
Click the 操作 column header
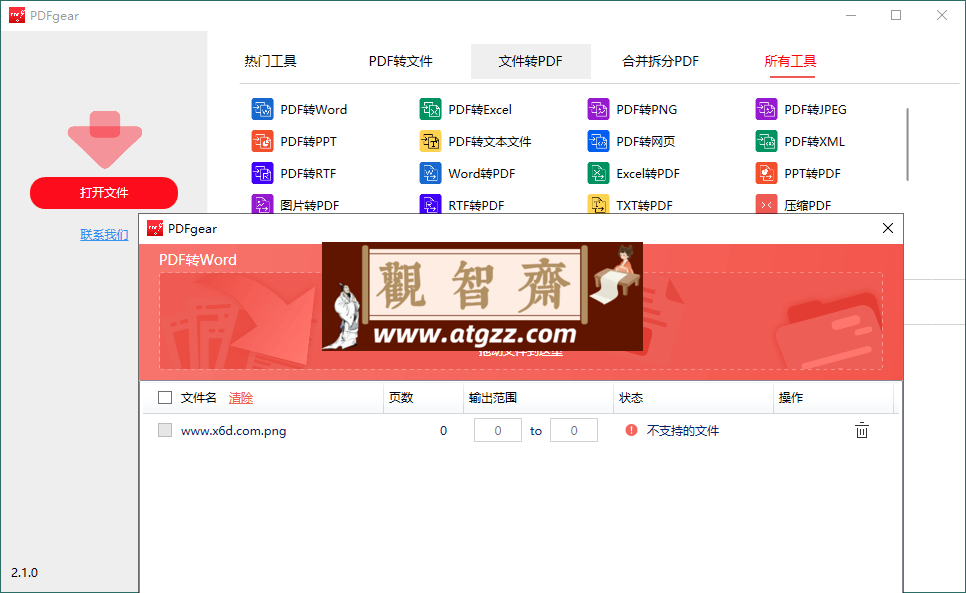tap(791, 398)
